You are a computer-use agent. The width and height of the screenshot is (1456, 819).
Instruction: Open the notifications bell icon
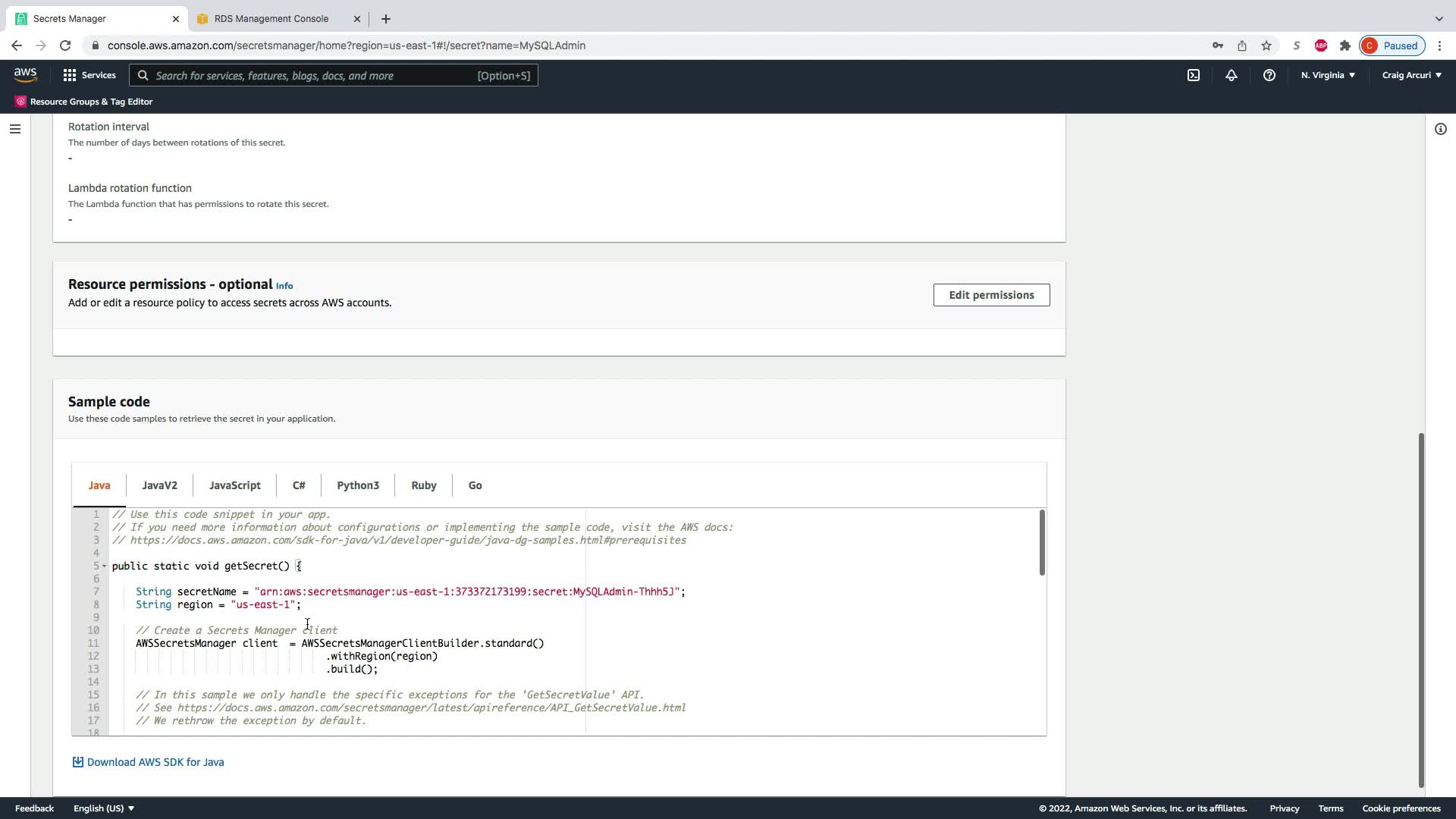1232,75
